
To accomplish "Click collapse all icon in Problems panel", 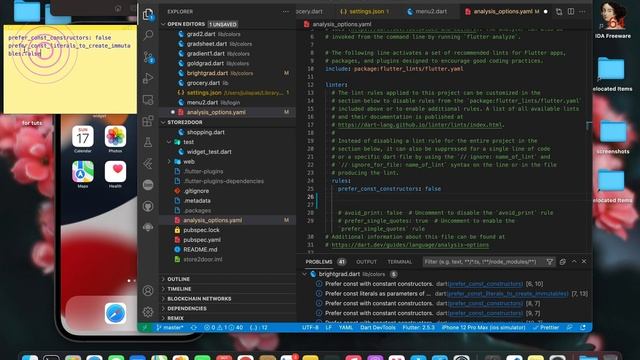I will [x=562, y=262].
